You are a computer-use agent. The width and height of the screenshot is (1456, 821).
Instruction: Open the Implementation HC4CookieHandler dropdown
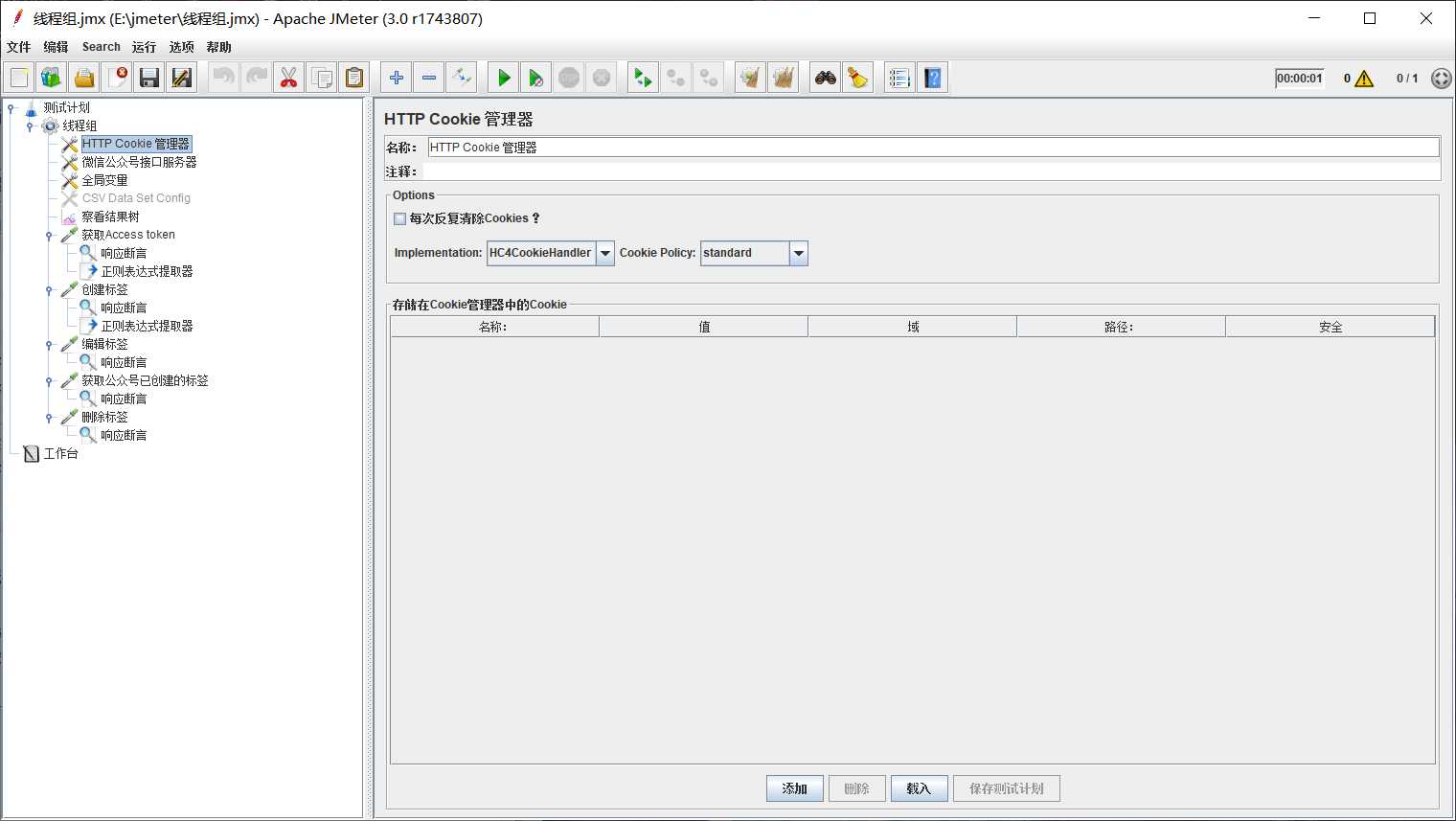click(x=605, y=253)
